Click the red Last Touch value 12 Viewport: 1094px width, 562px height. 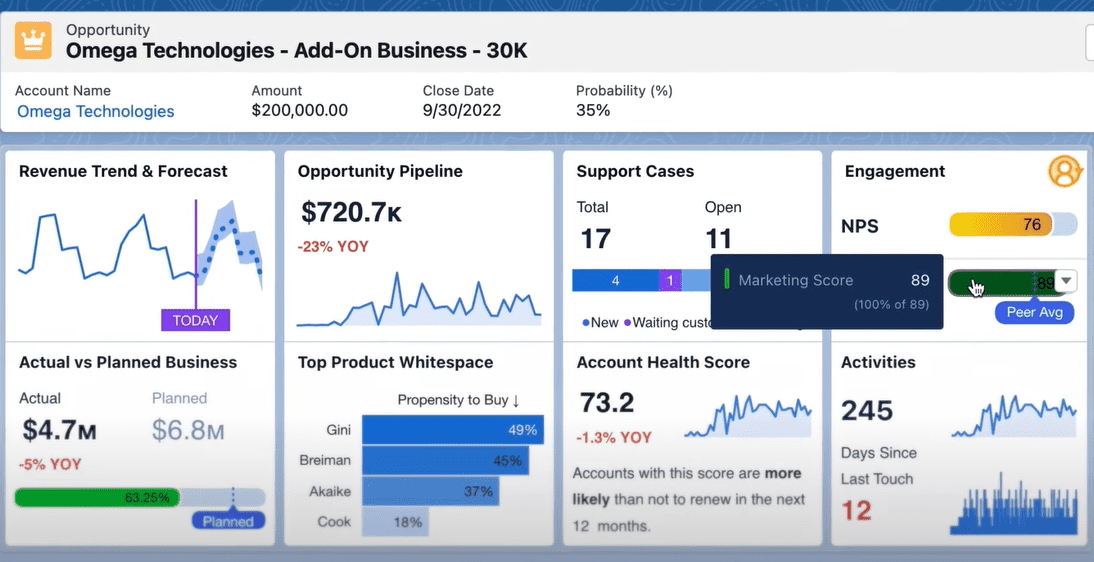pos(857,510)
